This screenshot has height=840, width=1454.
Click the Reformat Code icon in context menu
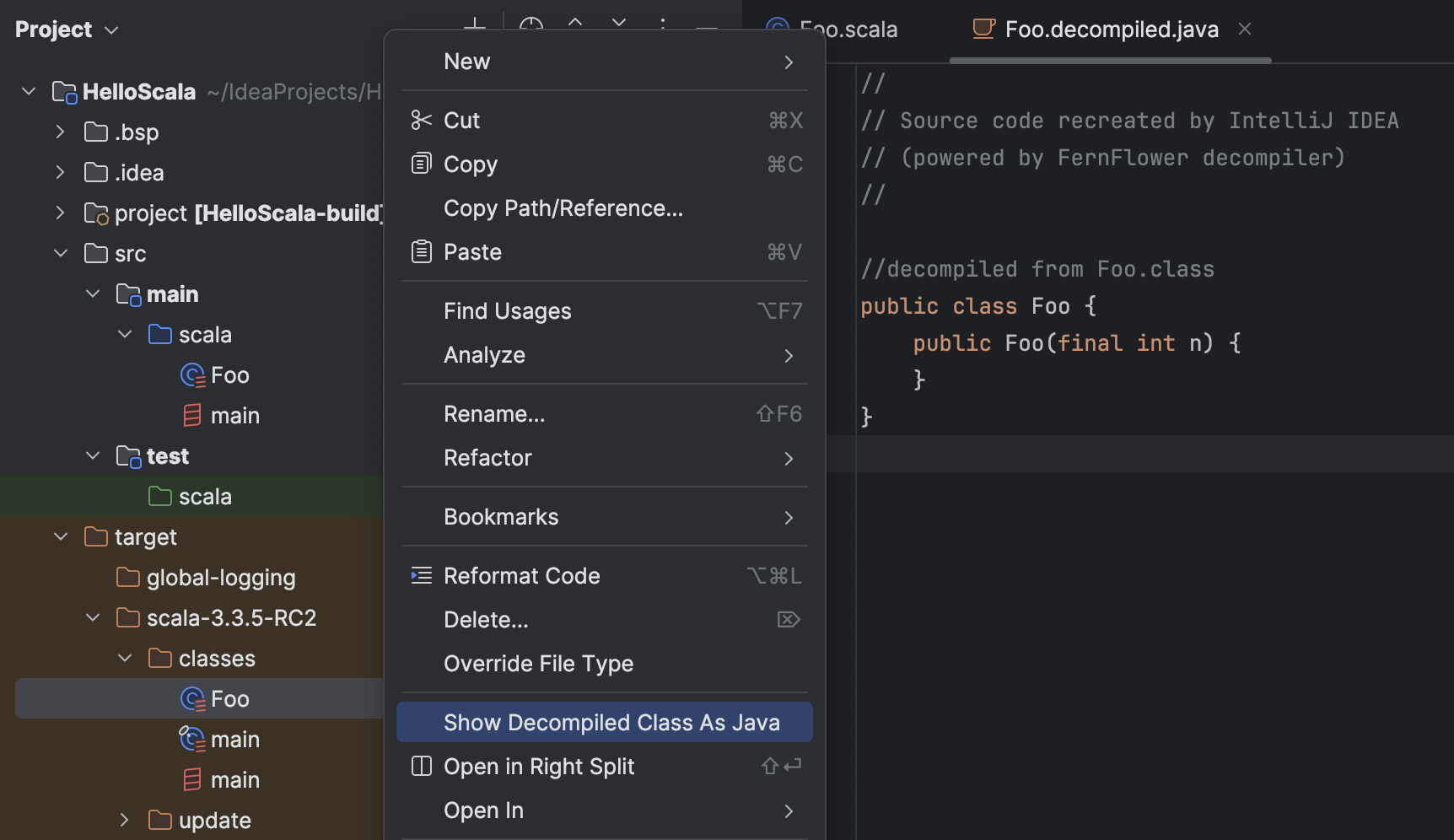[x=422, y=575]
